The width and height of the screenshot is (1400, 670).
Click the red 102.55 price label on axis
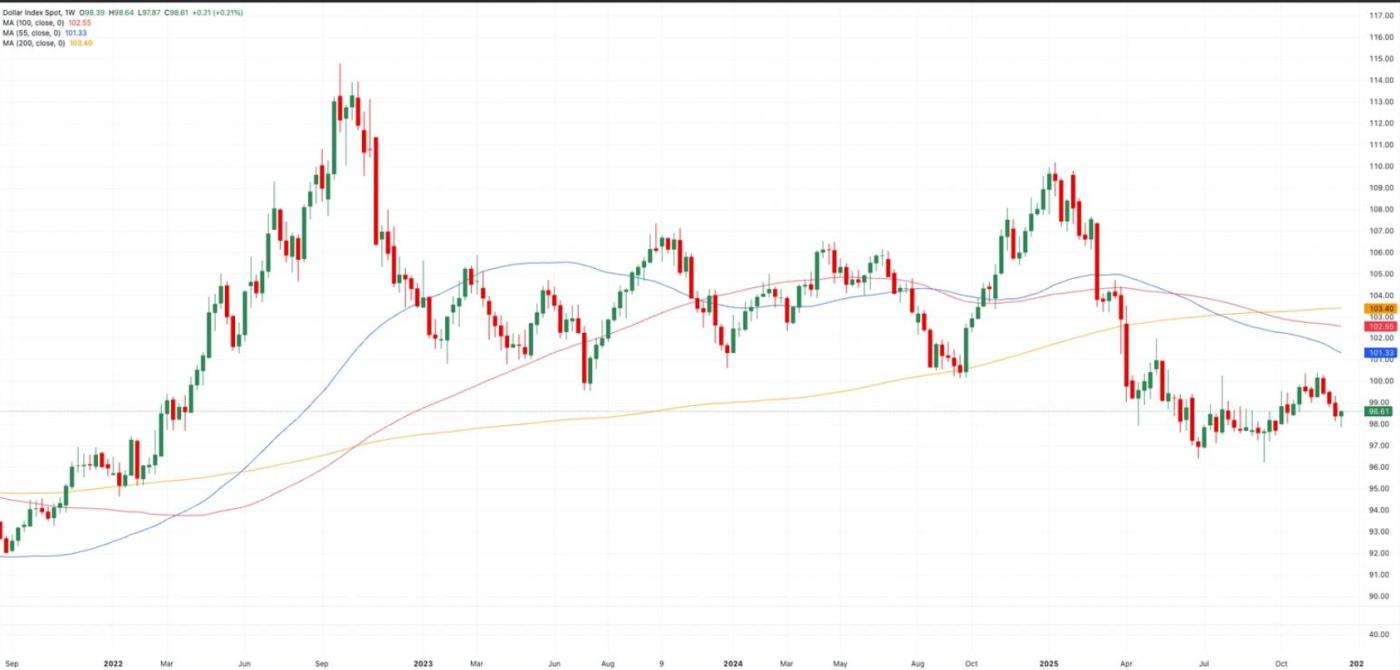[x=1381, y=326]
